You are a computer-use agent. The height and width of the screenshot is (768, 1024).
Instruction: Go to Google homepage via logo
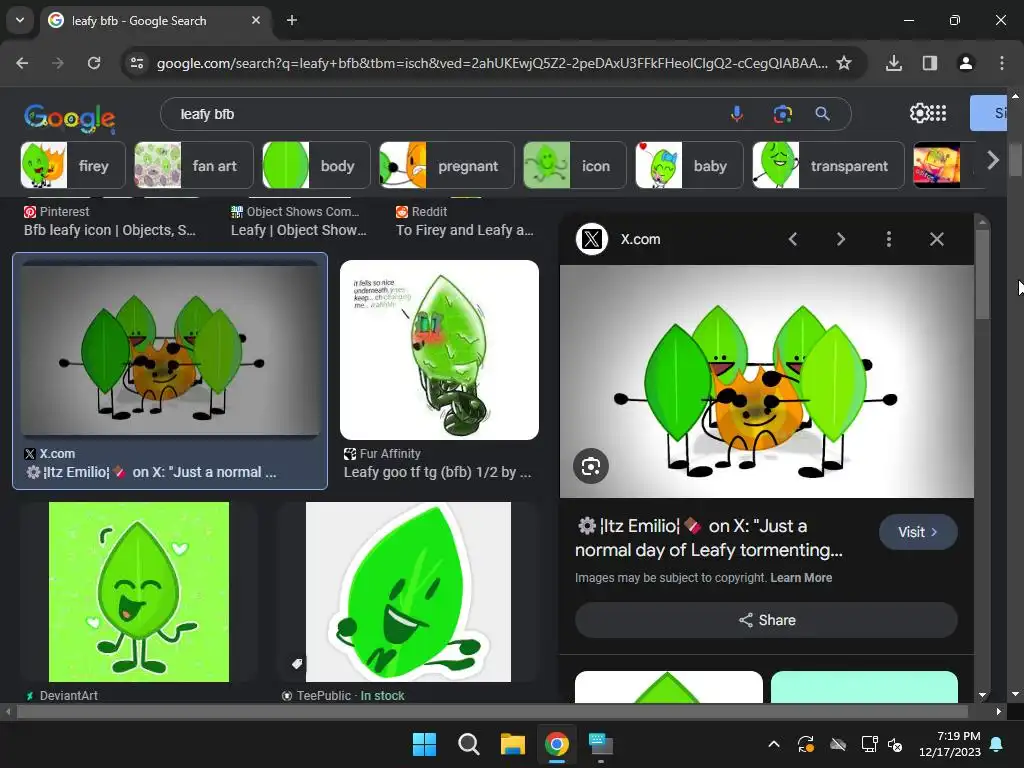pos(69,118)
